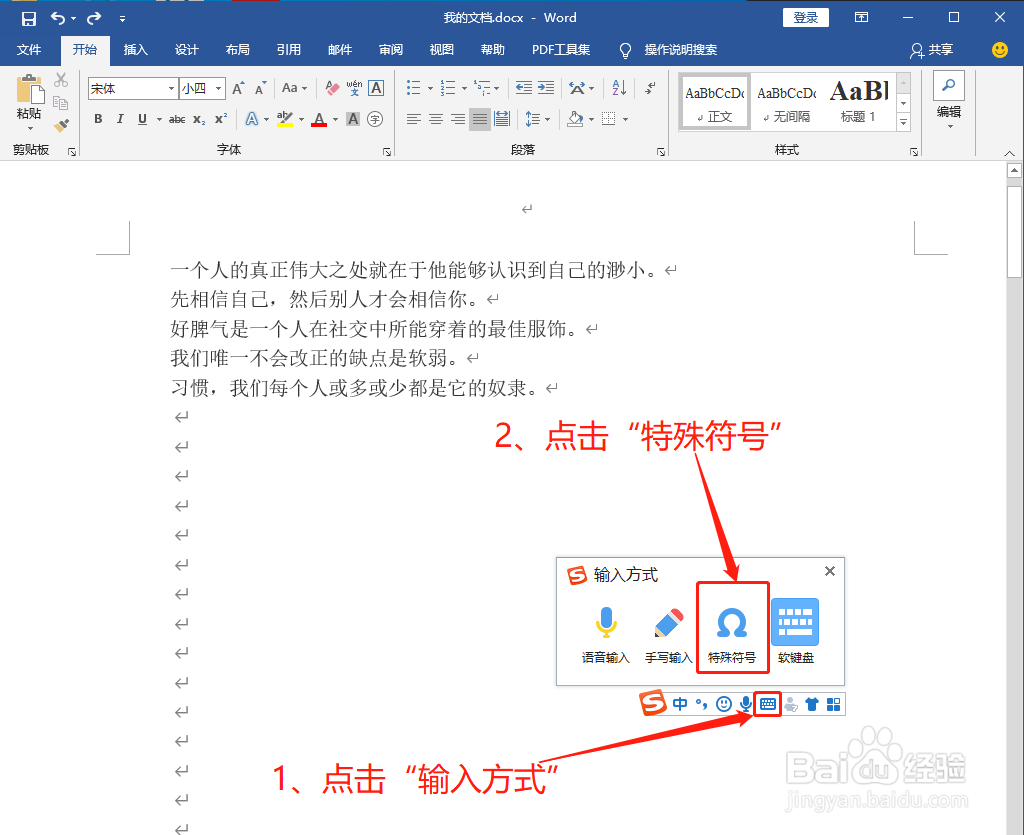Apply the red font color swatch
Image resolution: width=1024 pixels, height=835 pixels.
click(x=319, y=118)
